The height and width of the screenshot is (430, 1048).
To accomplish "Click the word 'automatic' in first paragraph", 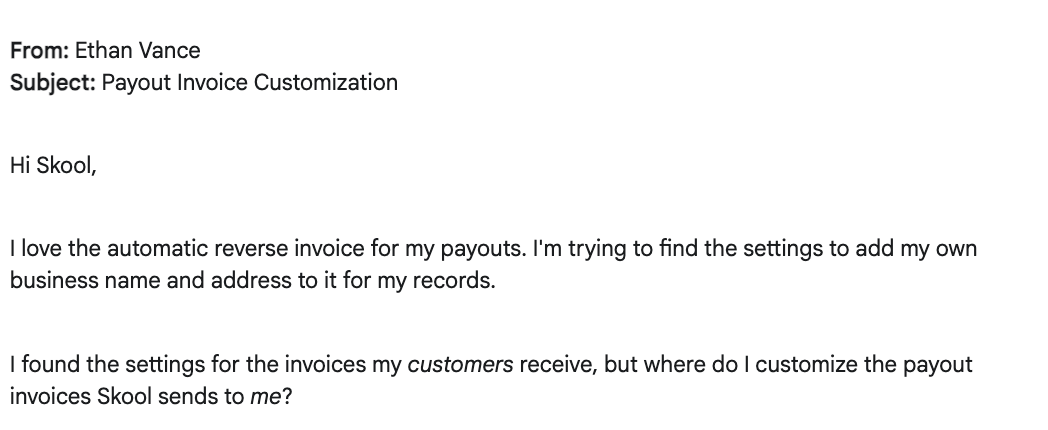I will click(x=158, y=249).
